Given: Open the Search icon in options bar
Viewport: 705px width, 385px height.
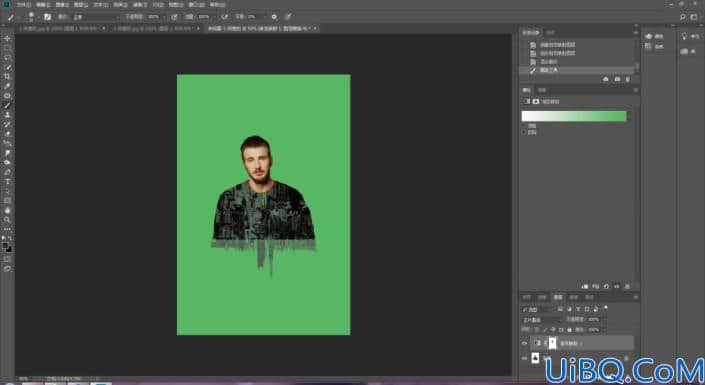Looking at the screenshot, I should [x=683, y=17].
